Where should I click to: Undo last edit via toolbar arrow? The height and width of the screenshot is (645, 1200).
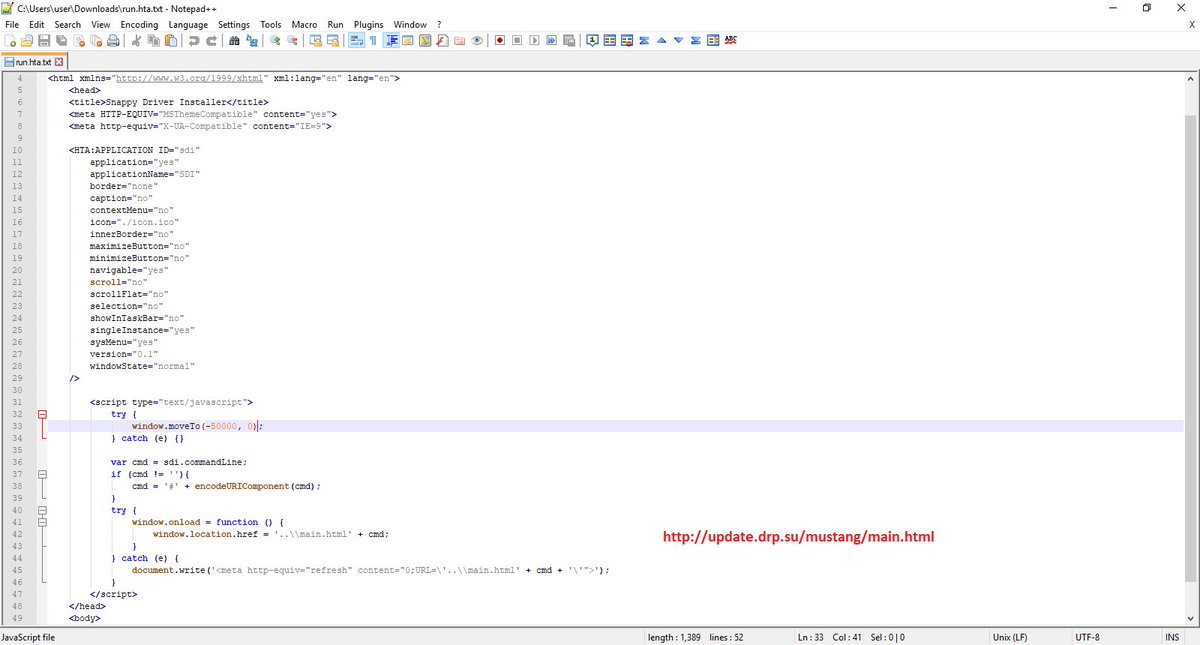[194, 41]
